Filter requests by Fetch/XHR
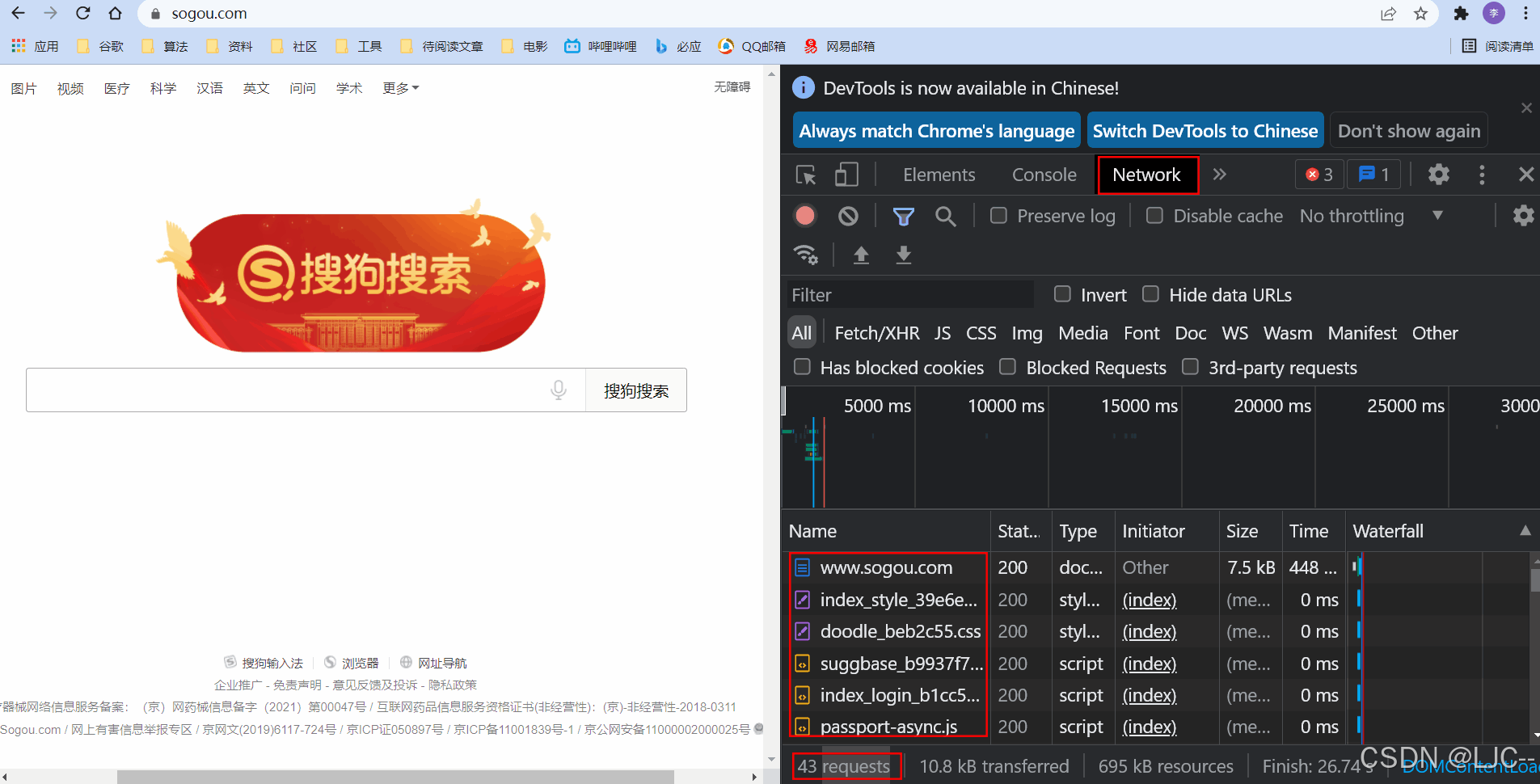This screenshot has width=1540, height=784. point(876,333)
